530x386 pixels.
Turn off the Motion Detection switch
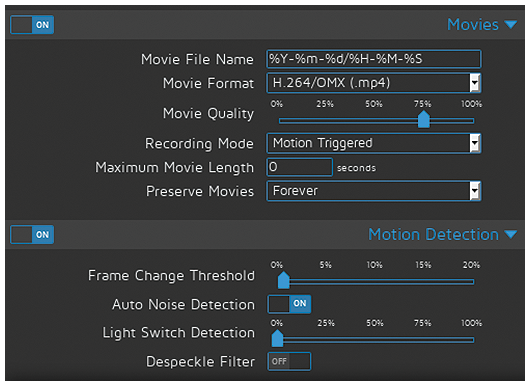(32, 235)
